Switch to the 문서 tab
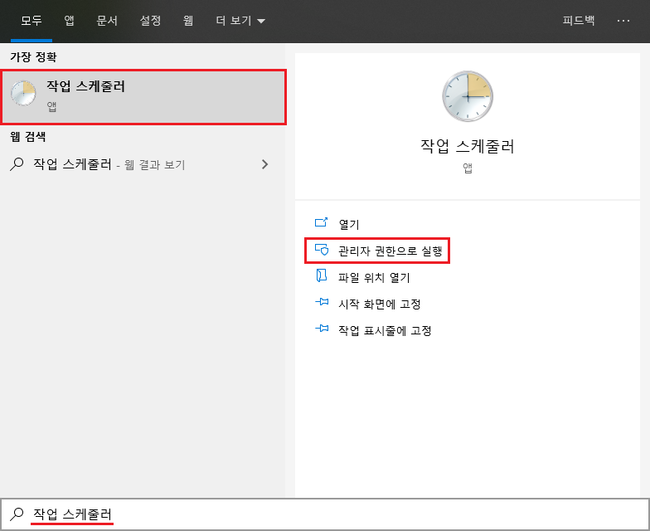This screenshot has height=531, width=650. [x=107, y=20]
